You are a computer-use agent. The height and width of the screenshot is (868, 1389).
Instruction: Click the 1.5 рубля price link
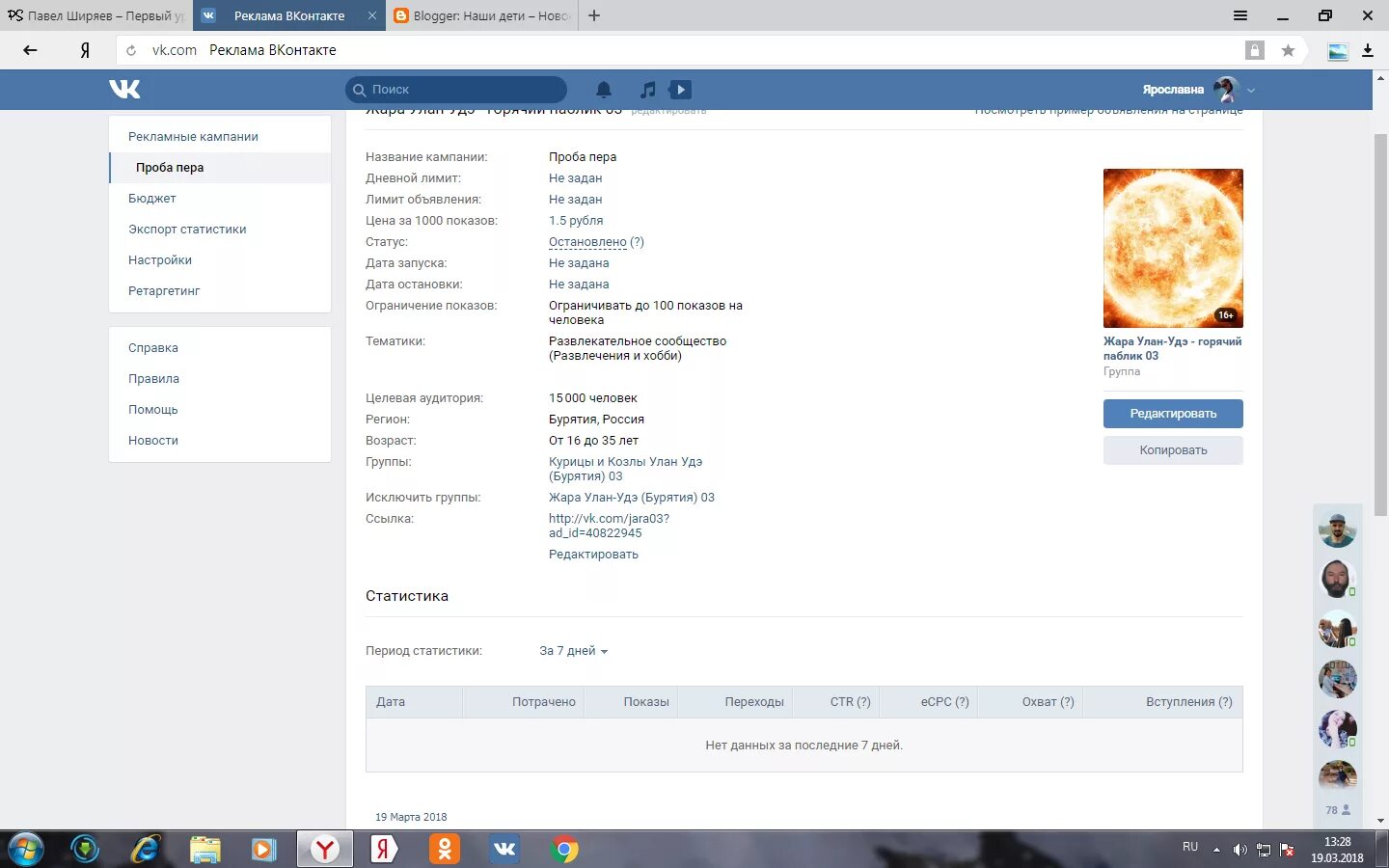point(576,221)
